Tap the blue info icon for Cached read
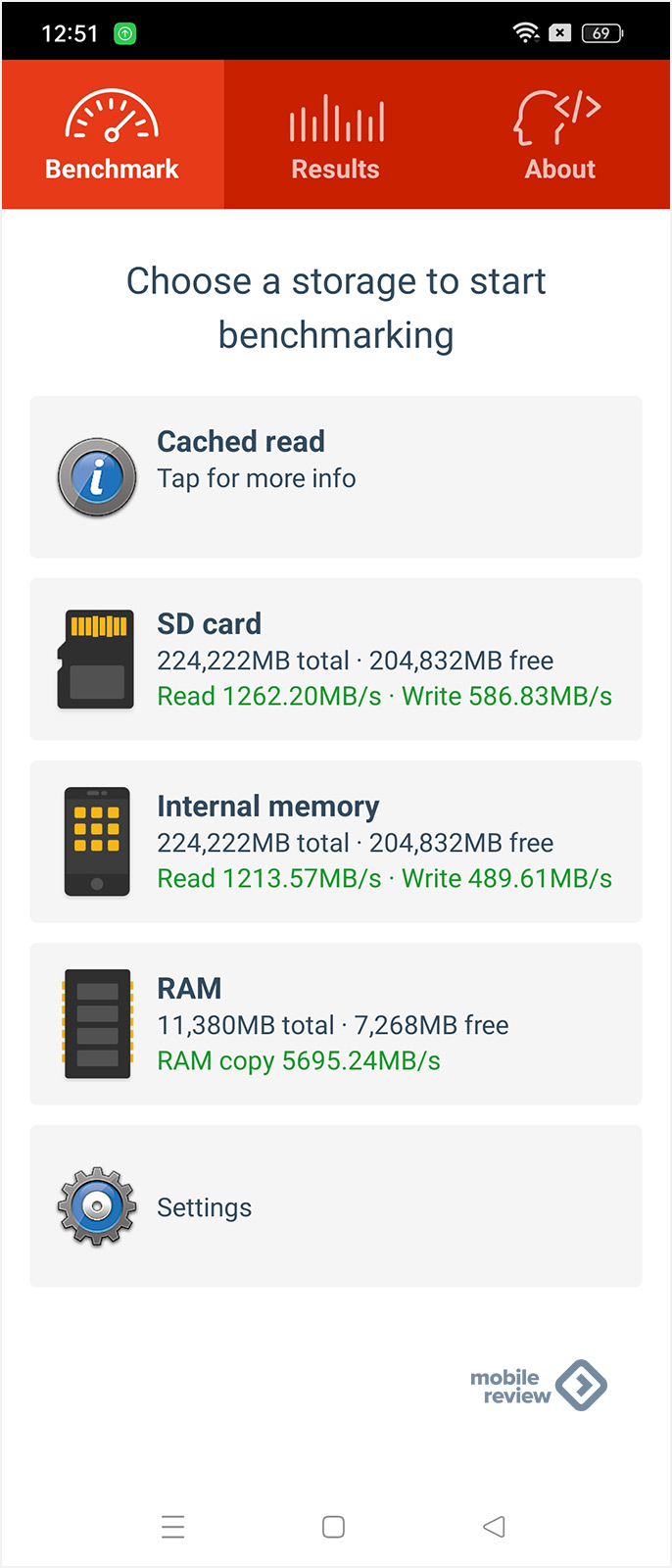672x1568 pixels. (97, 478)
